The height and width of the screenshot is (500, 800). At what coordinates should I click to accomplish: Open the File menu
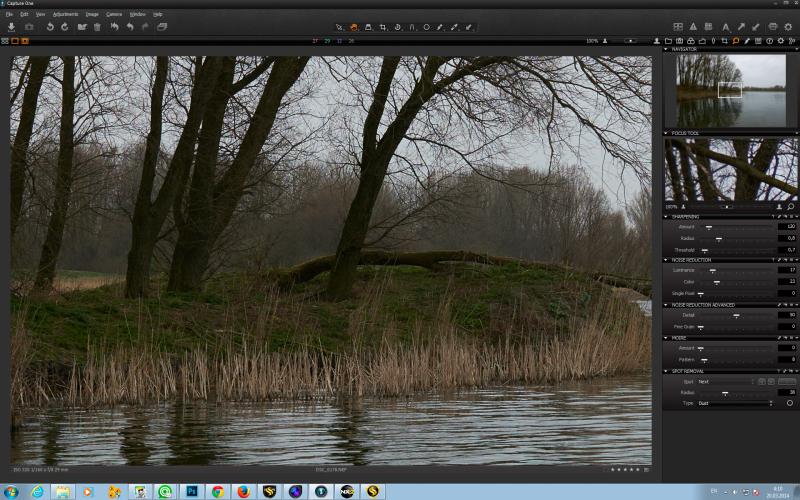pyautogui.click(x=9, y=14)
